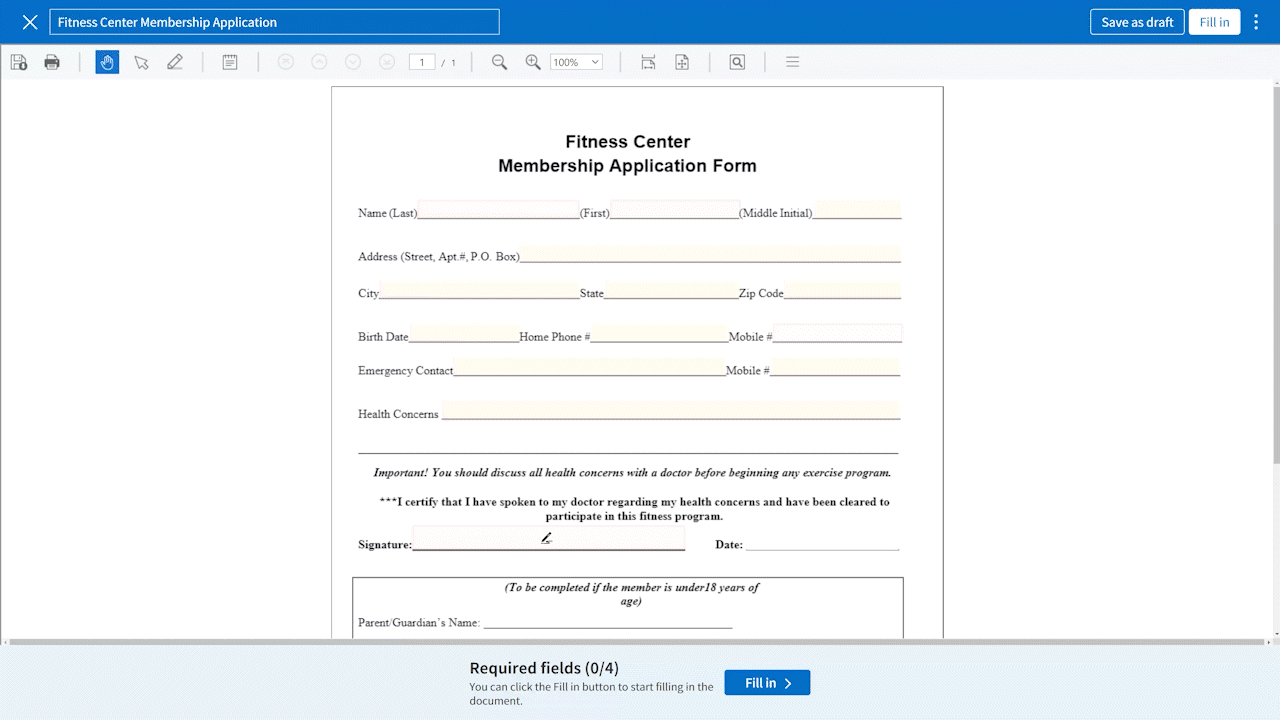
Task: Zoom in with the plus magnifier
Action: click(533, 62)
